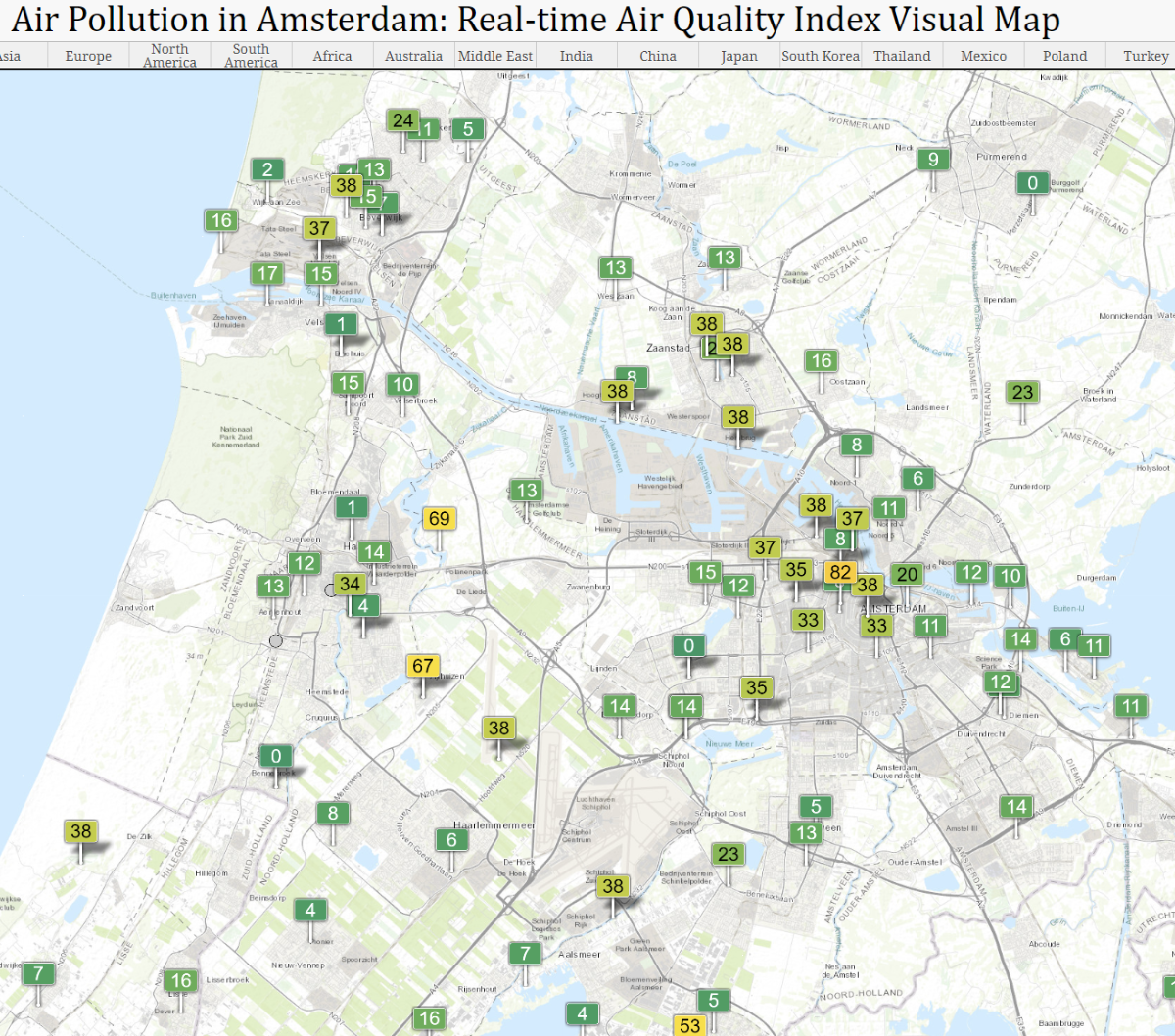The image size is (1175, 1036).
Task: Click the green AQI 2 coastal marker
Action: pyautogui.click(x=267, y=169)
